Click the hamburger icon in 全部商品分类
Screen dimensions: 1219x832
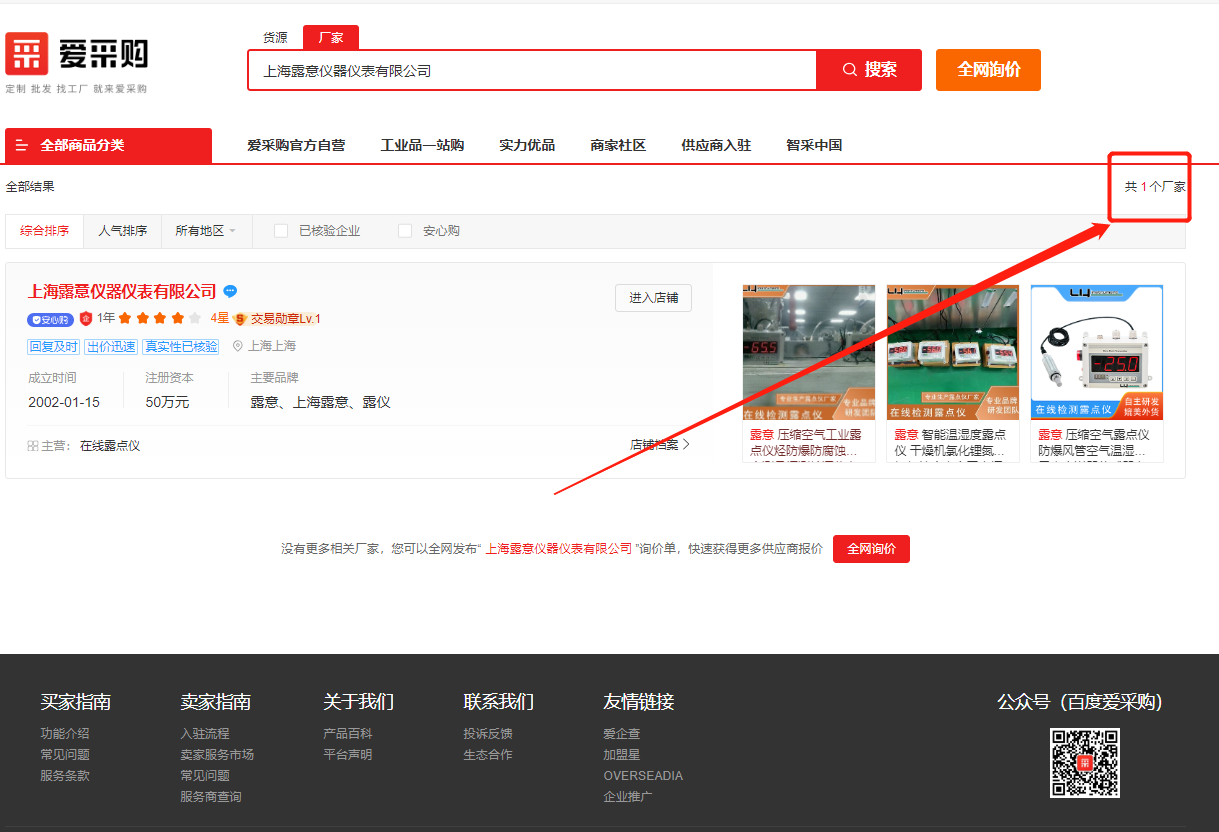(x=22, y=146)
